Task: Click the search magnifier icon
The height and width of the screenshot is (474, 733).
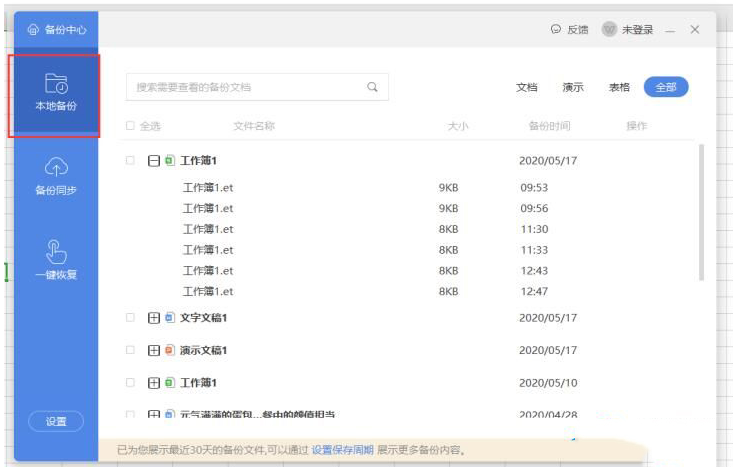Action: coord(372,87)
